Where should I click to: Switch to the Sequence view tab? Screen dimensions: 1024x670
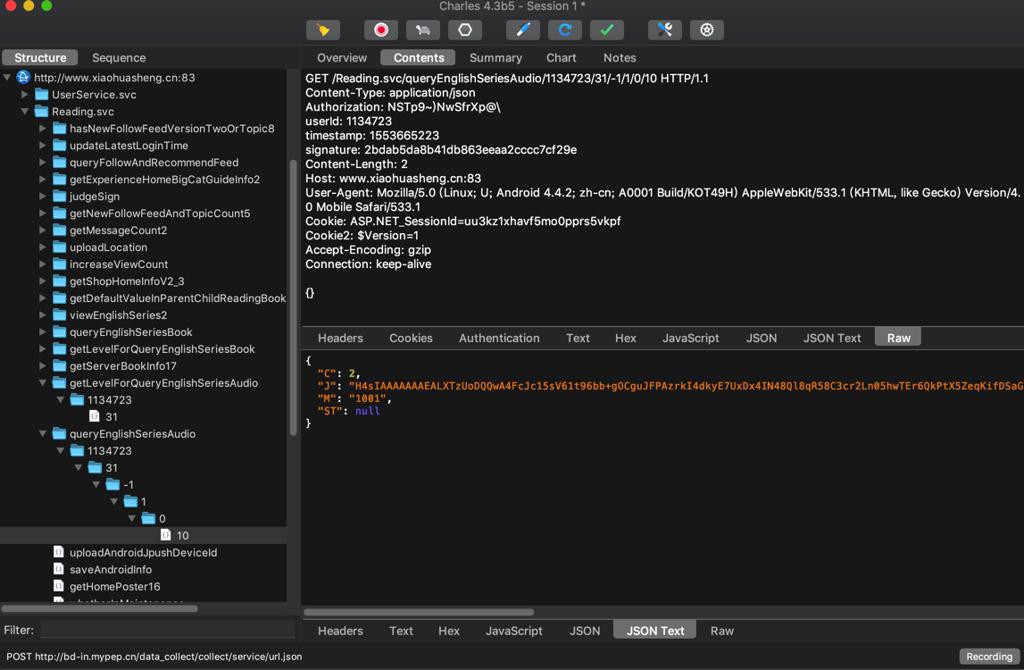click(118, 58)
